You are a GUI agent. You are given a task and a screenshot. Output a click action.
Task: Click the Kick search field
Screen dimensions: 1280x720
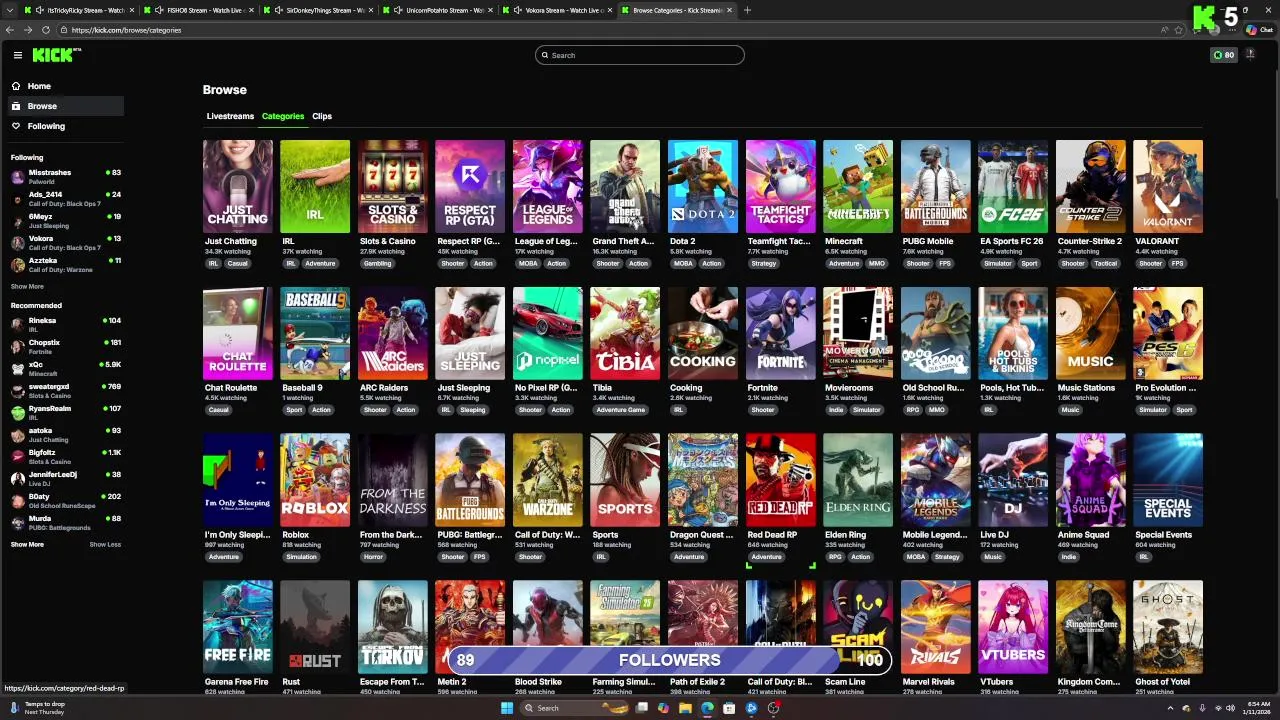tap(640, 55)
